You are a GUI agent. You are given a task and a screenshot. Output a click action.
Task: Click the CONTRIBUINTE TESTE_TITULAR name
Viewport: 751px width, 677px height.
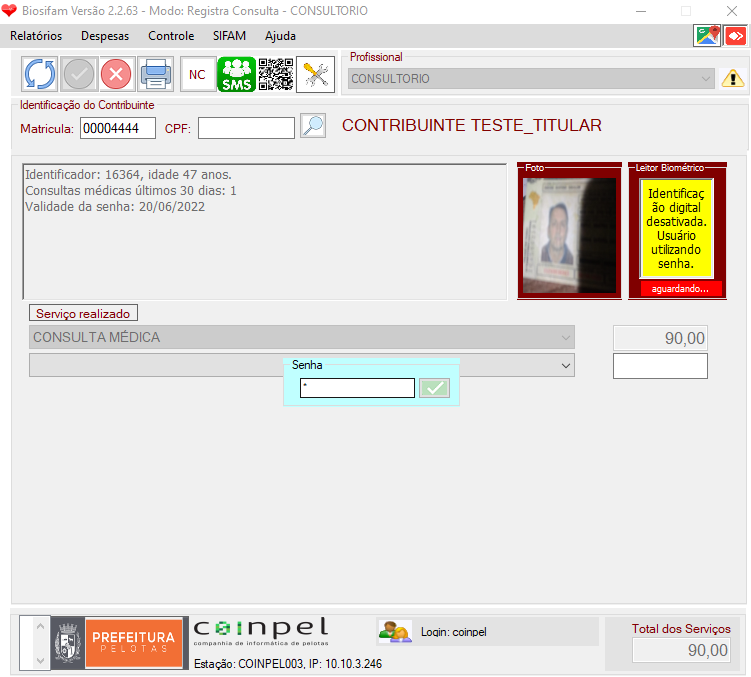(x=472, y=126)
